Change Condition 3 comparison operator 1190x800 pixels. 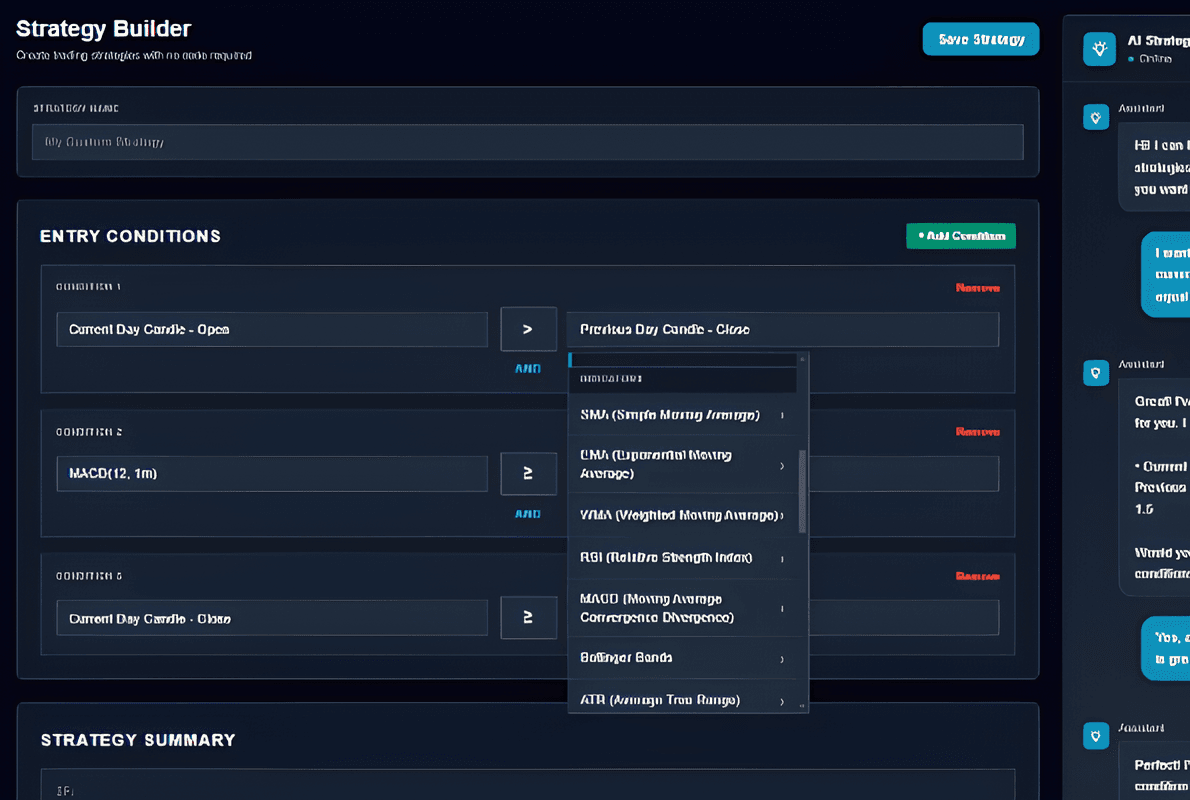528,617
